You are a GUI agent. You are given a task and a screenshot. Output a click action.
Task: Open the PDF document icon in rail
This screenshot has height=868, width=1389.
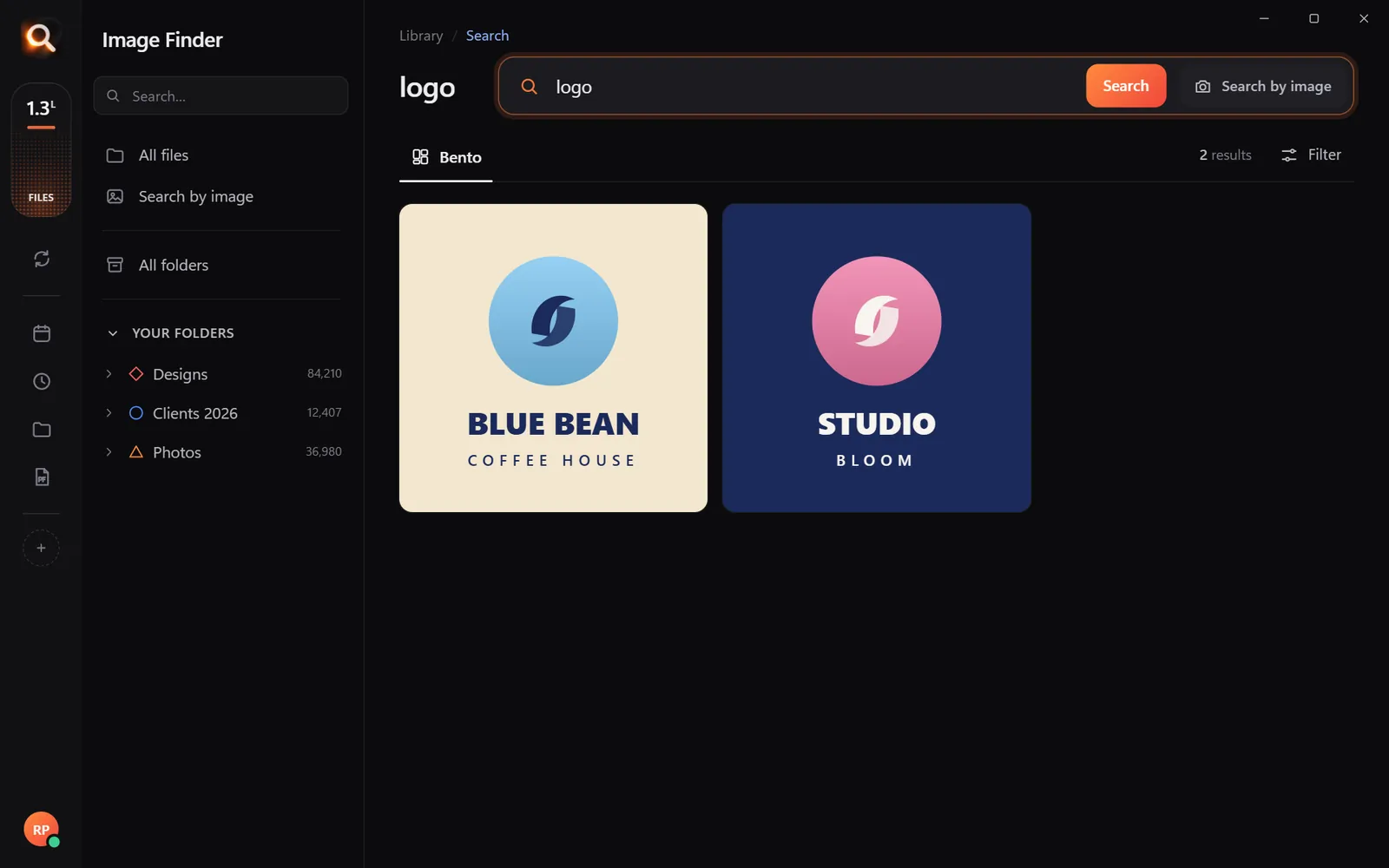click(41, 477)
